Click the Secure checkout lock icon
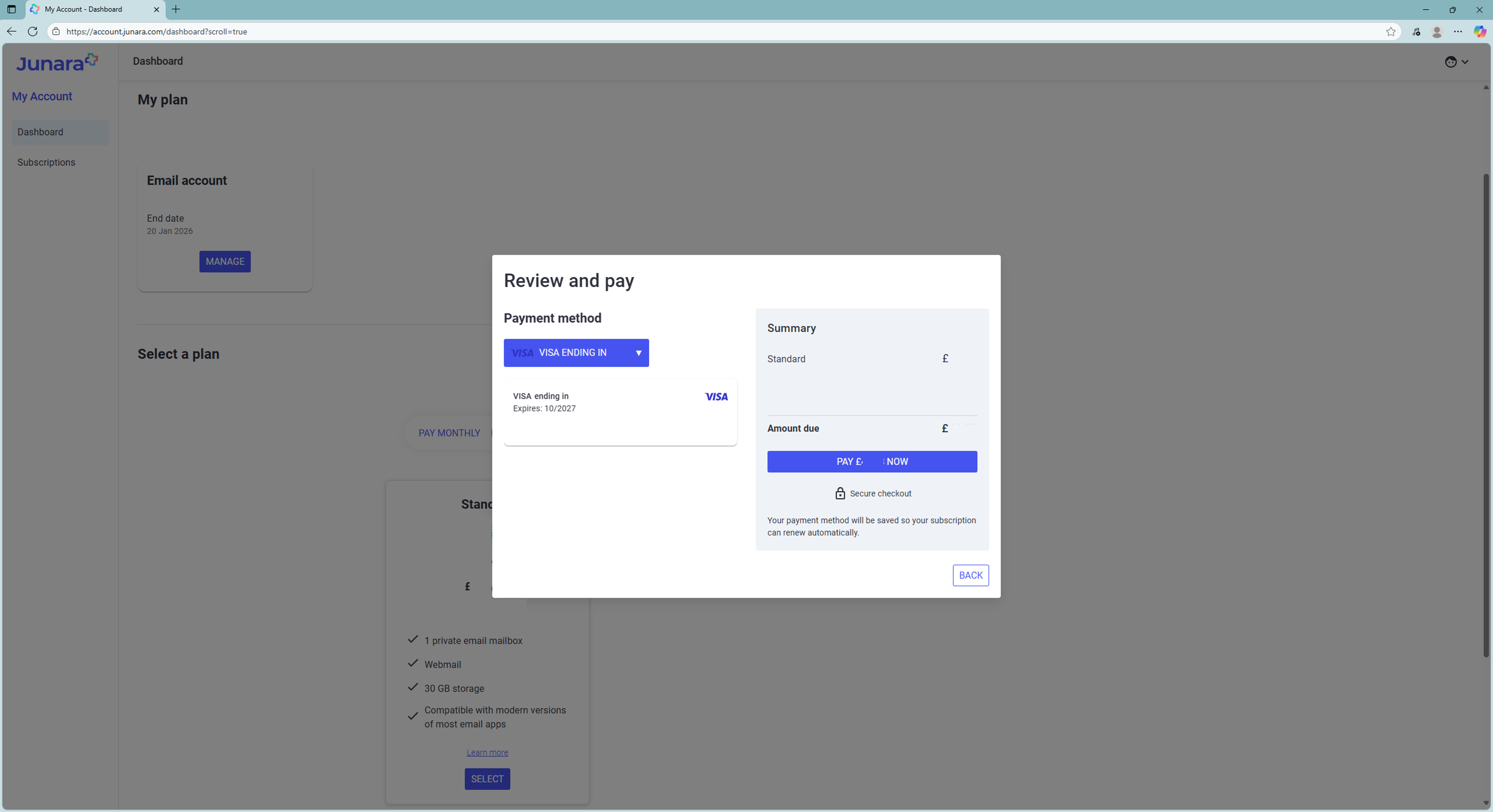Viewport: 1493px width, 812px height. (x=840, y=493)
